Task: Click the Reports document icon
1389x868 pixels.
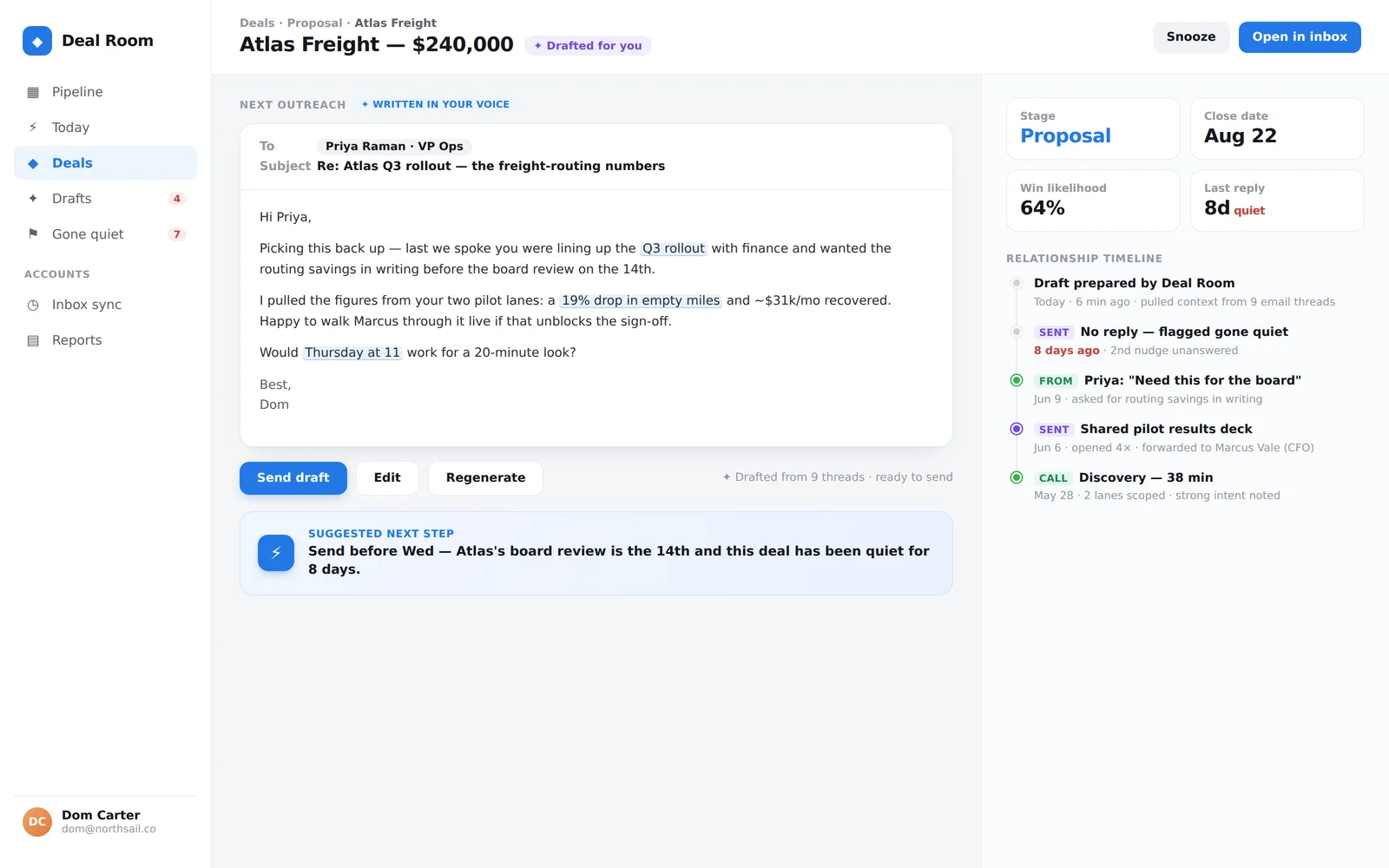Action: tap(33, 340)
